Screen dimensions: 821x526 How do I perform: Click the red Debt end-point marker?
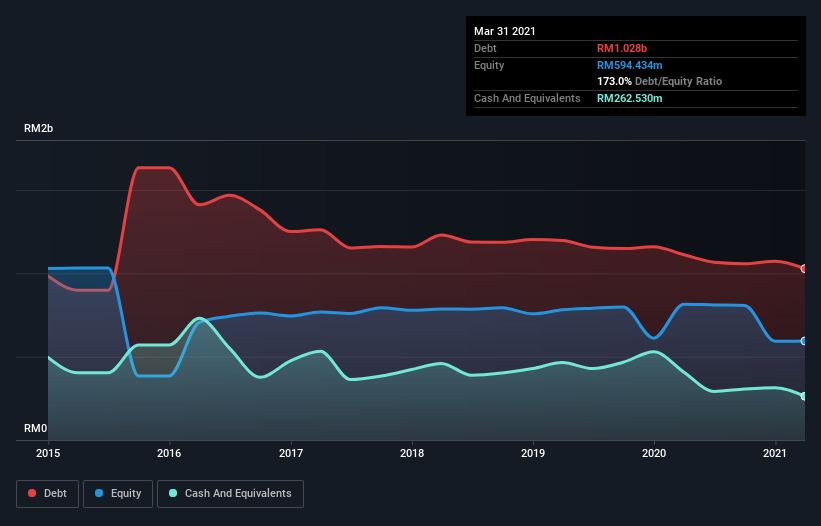pyautogui.click(x=804, y=268)
